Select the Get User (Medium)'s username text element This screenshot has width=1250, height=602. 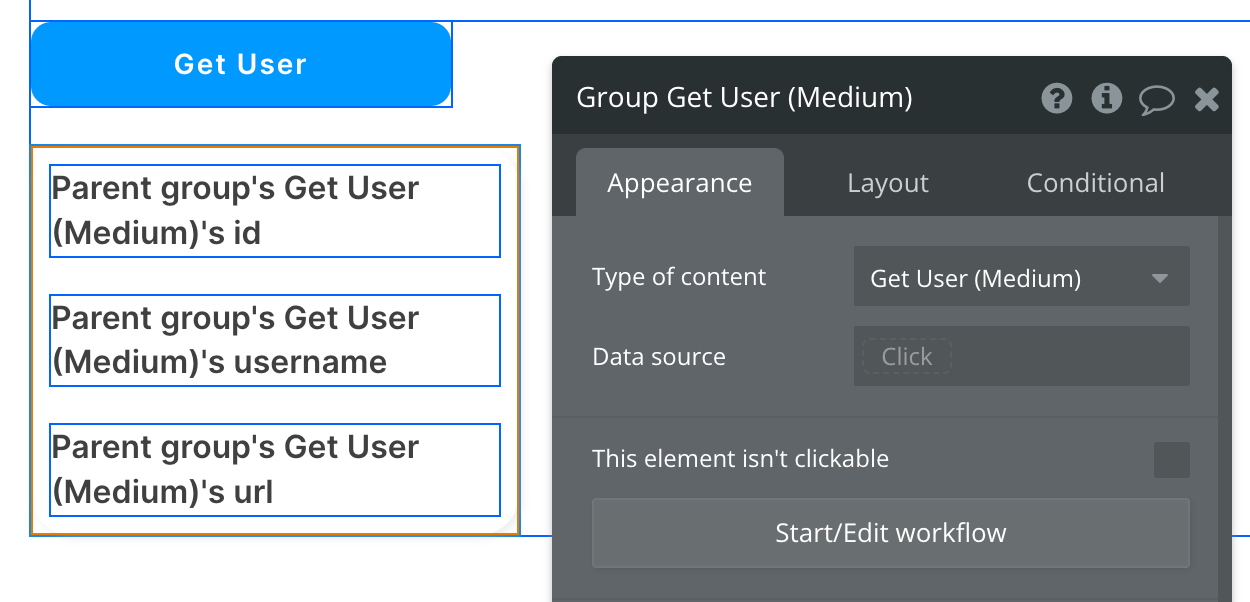tap(274, 340)
